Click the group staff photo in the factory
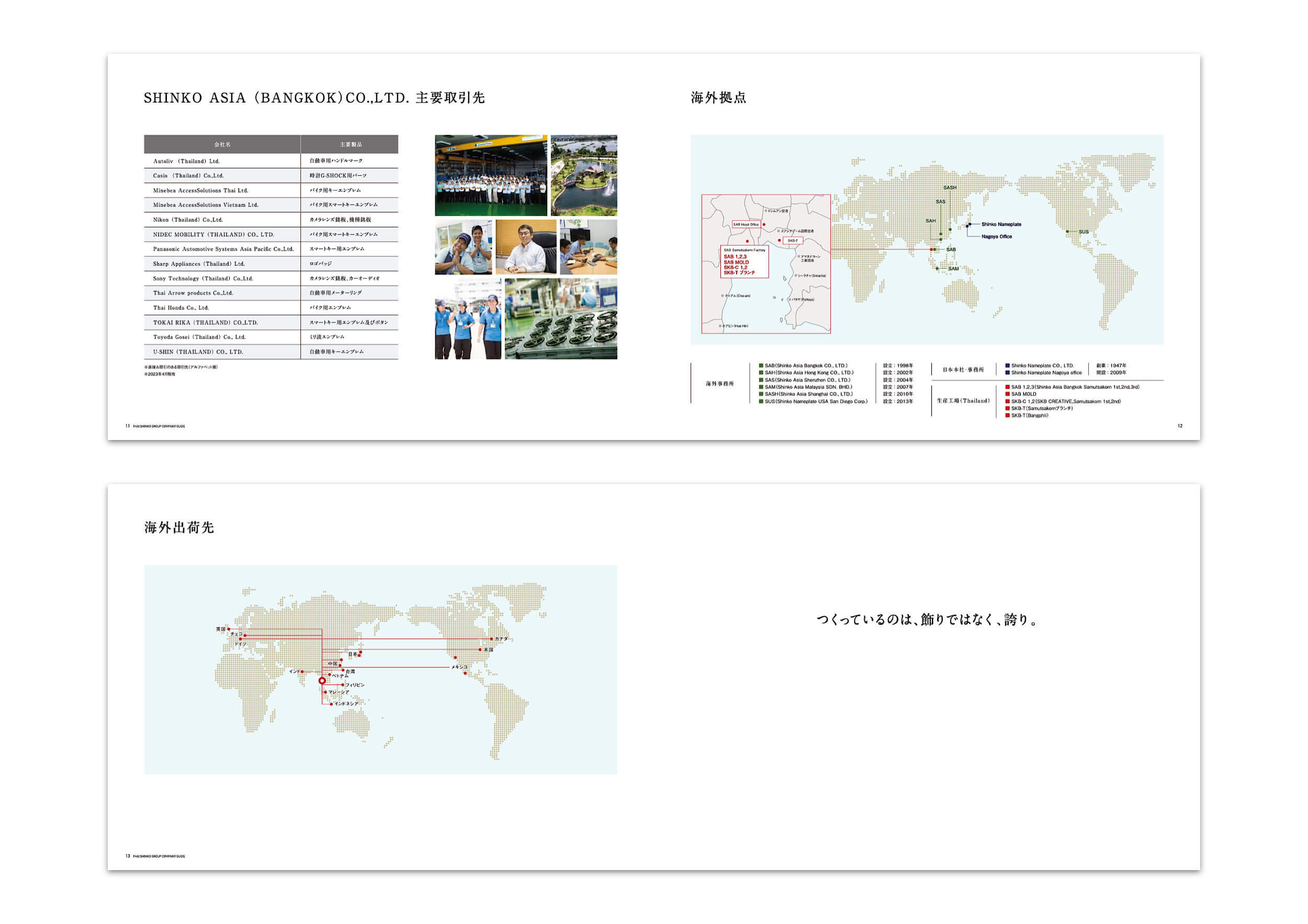The image size is (1308, 924). click(x=491, y=175)
